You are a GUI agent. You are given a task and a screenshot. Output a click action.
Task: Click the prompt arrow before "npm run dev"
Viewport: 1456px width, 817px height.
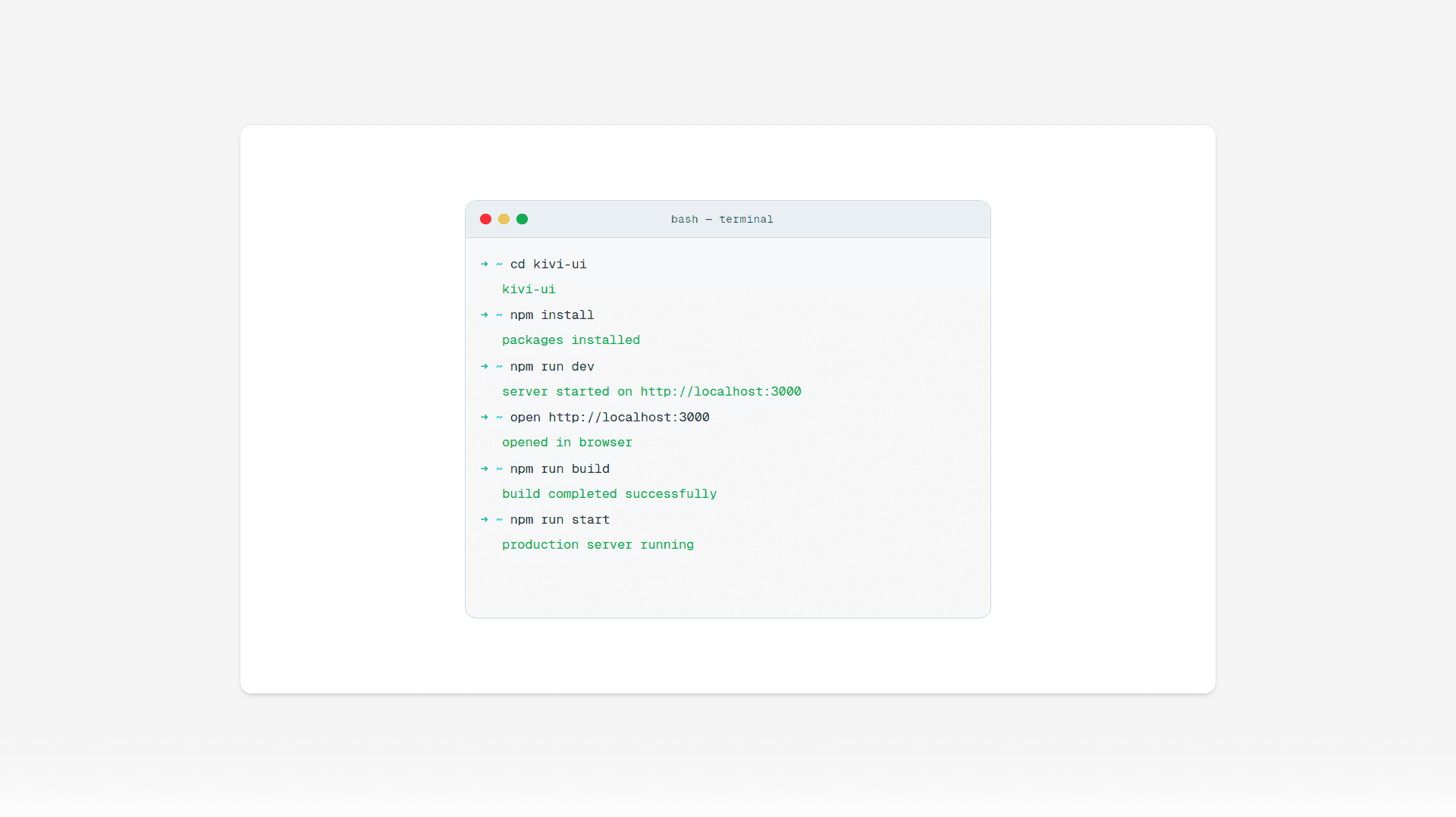point(485,366)
